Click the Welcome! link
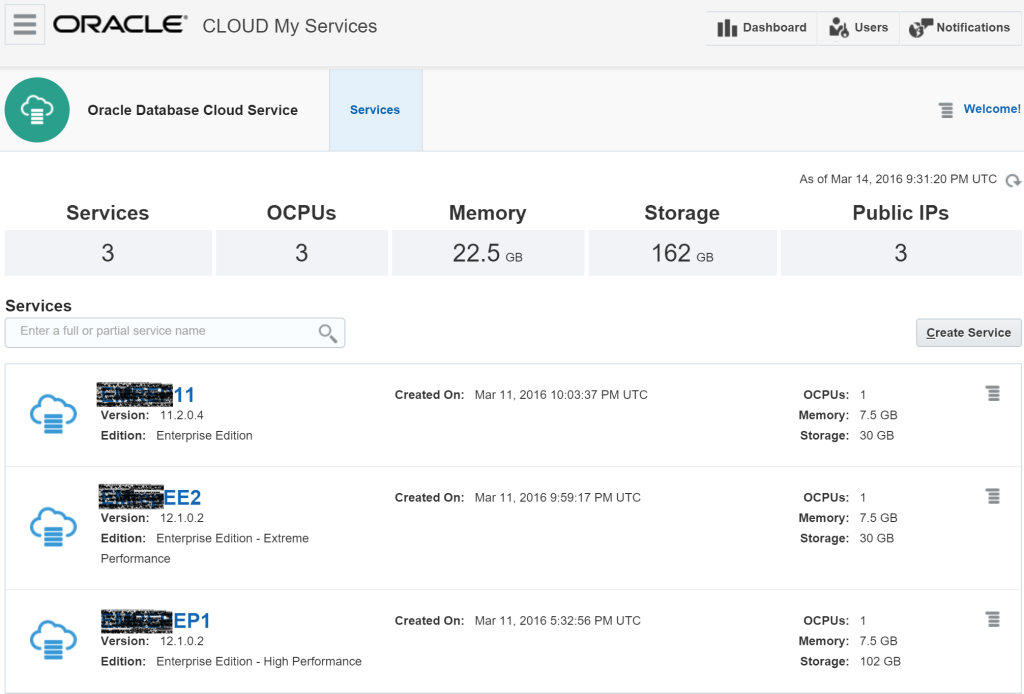Screen dimensions: 1024x694 click(x=991, y=109)
